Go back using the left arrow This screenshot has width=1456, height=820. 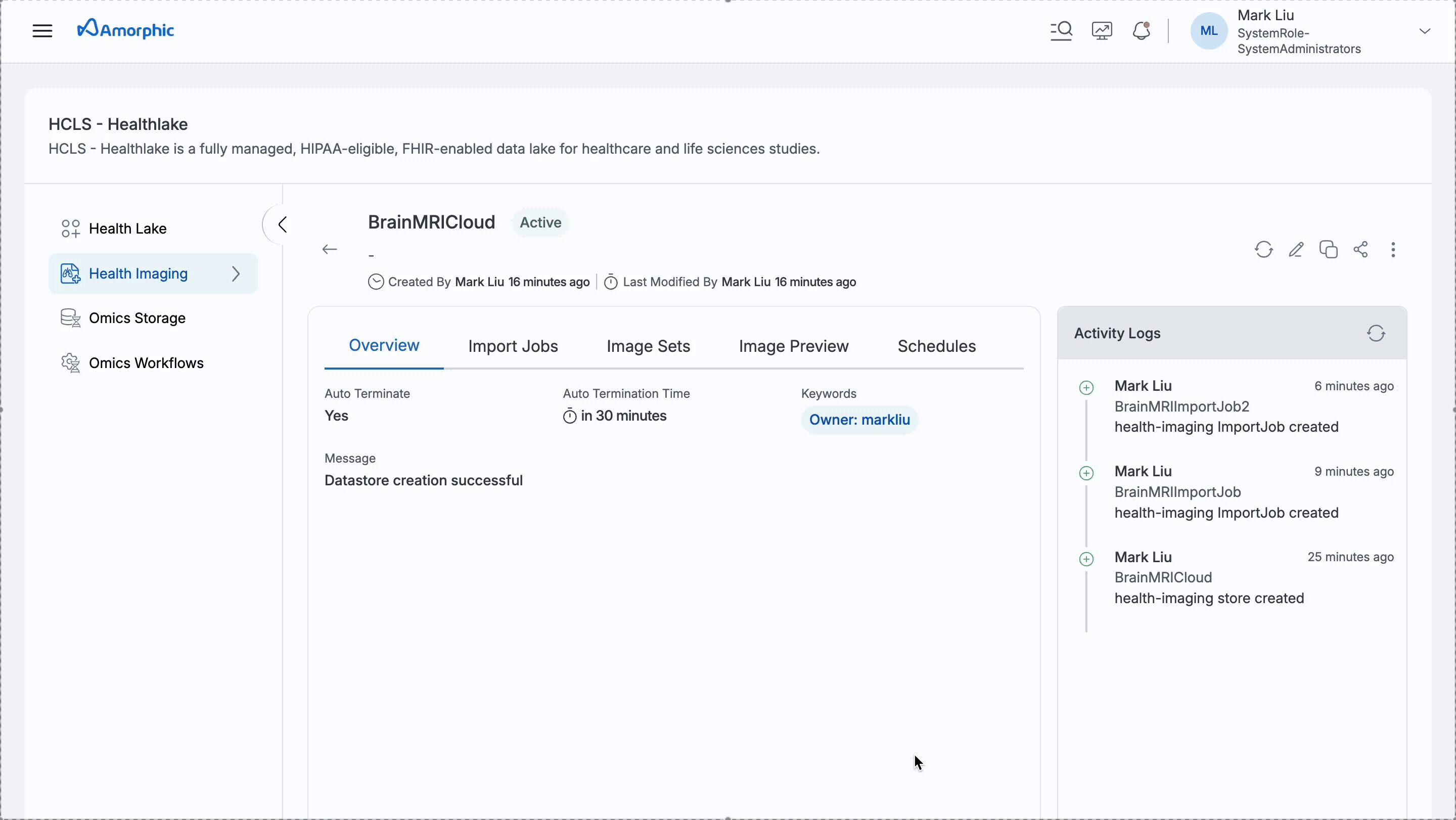pos(330,249)
